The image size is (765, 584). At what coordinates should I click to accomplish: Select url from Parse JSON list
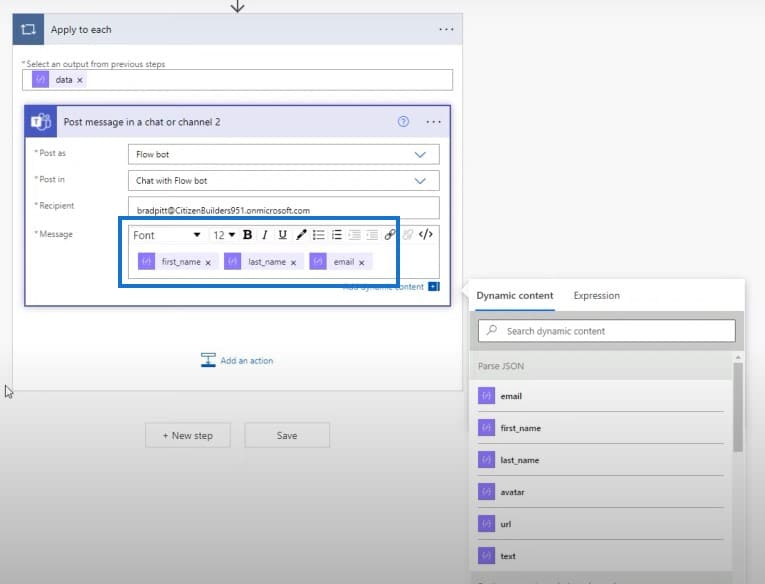point(601,524)
